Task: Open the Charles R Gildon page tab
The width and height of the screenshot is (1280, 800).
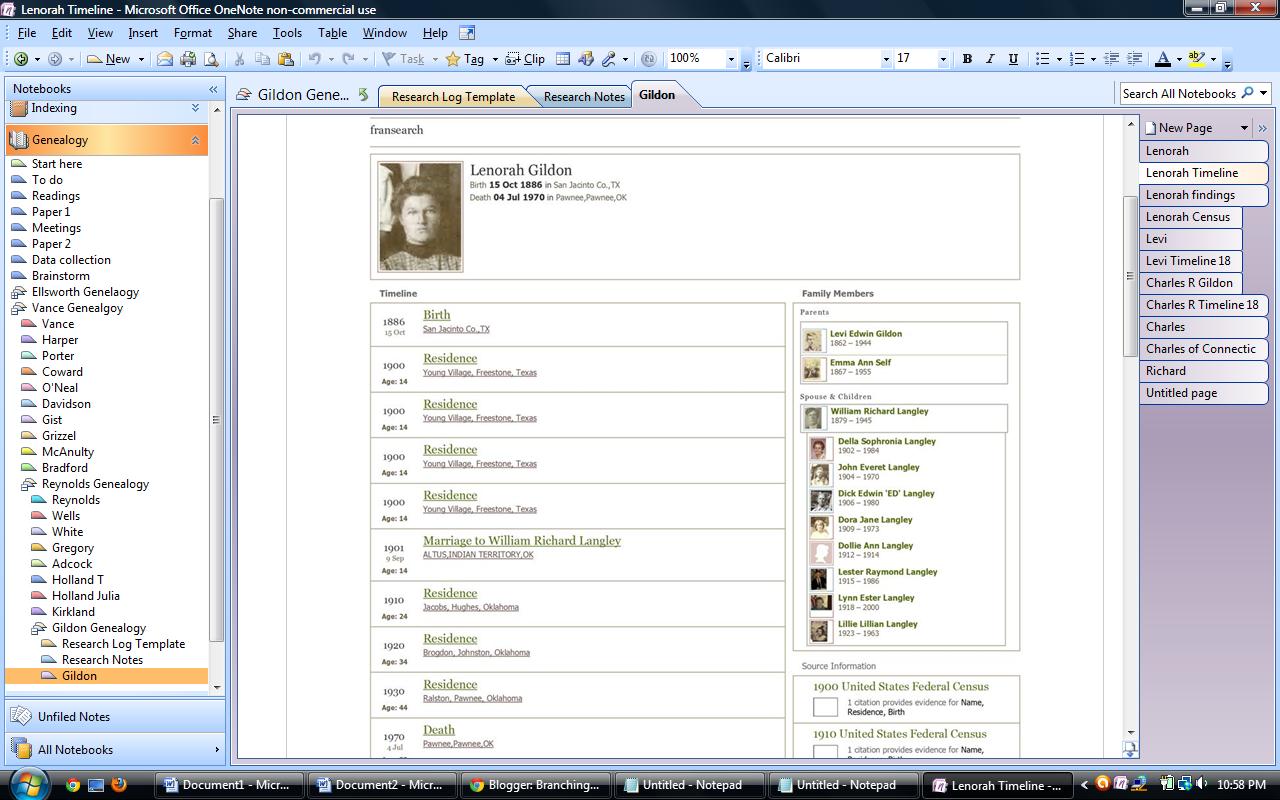Action: pos(1190,283)
